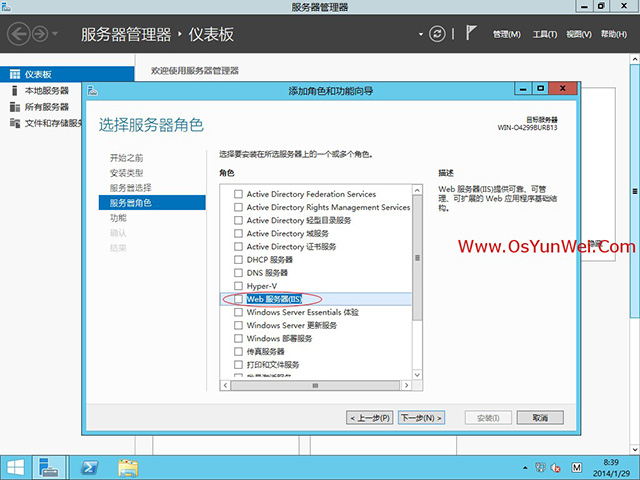
Task: Check Active Directory 轻型目录服务 role
Action: (238, 220)
